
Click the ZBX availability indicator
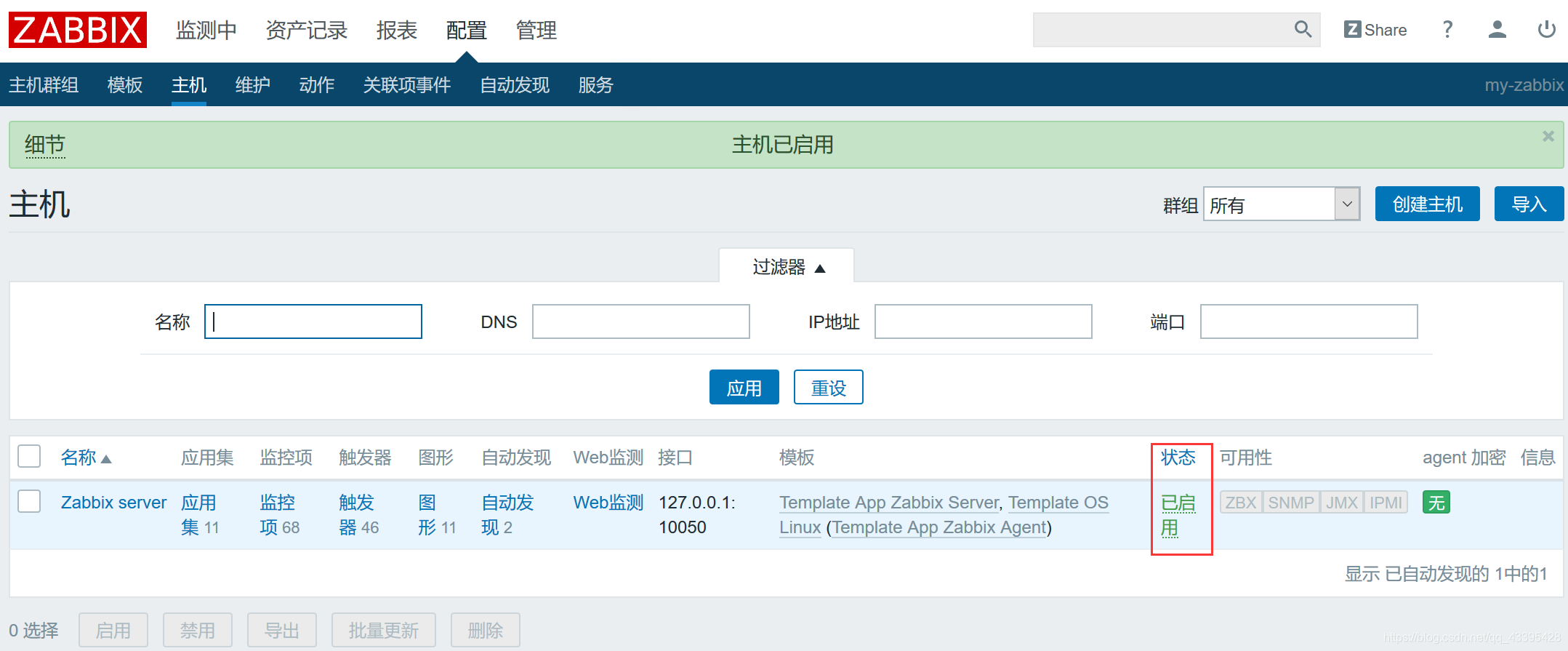pyautogui.click(x=1241, y=503)
